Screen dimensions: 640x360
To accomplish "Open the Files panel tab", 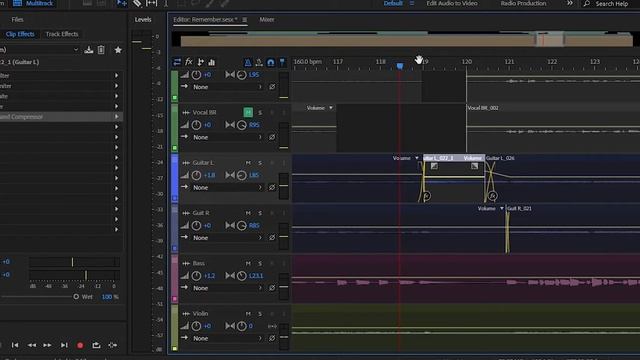I will (17, 19).
